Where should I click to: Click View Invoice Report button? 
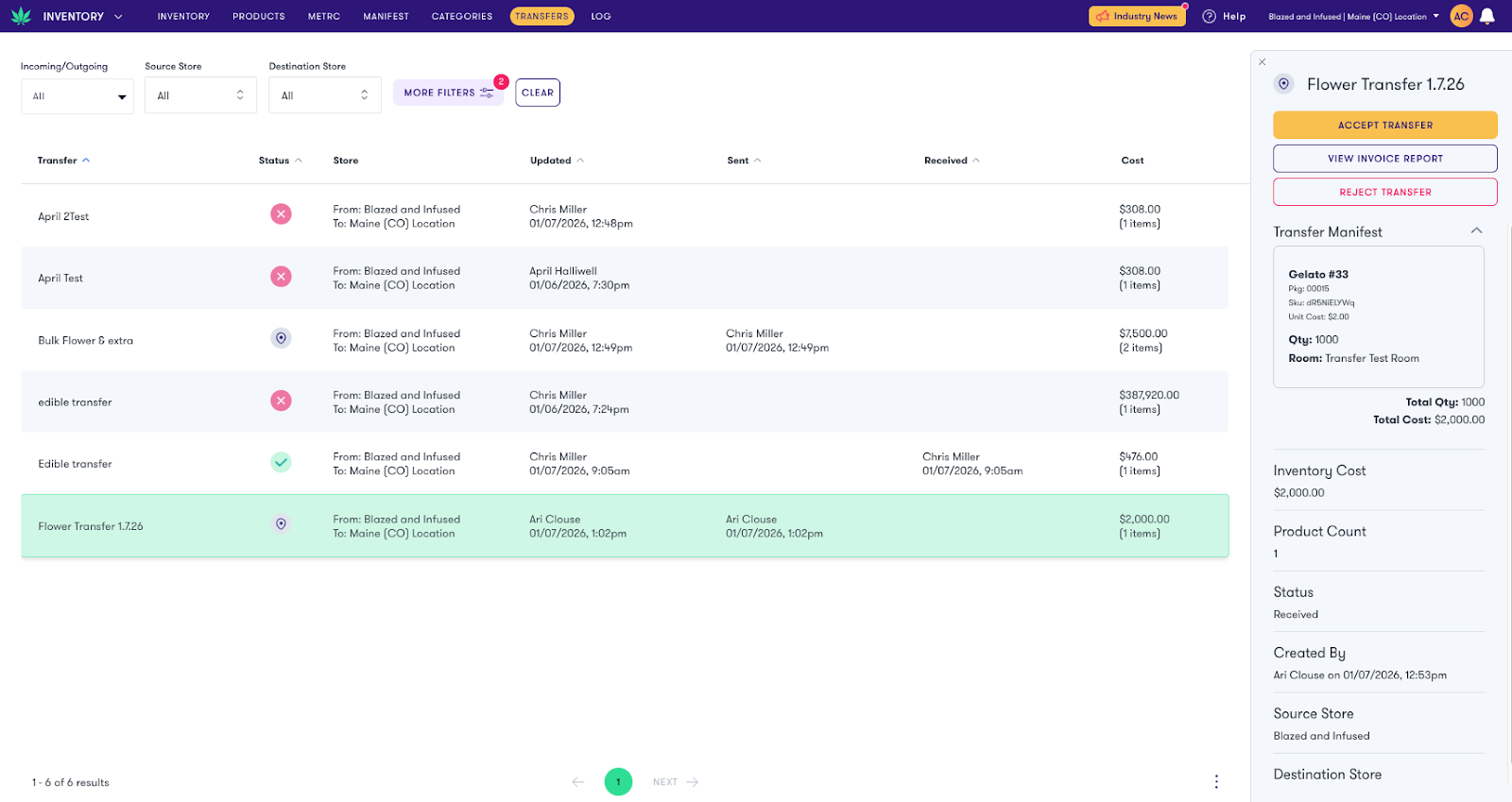[x=1385, y=159]
